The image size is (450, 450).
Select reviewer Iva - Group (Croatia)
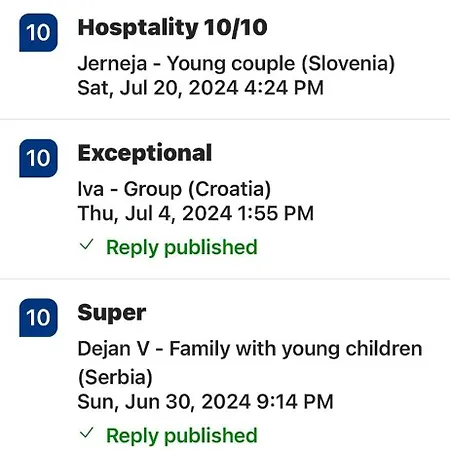[x=174, y=189]
